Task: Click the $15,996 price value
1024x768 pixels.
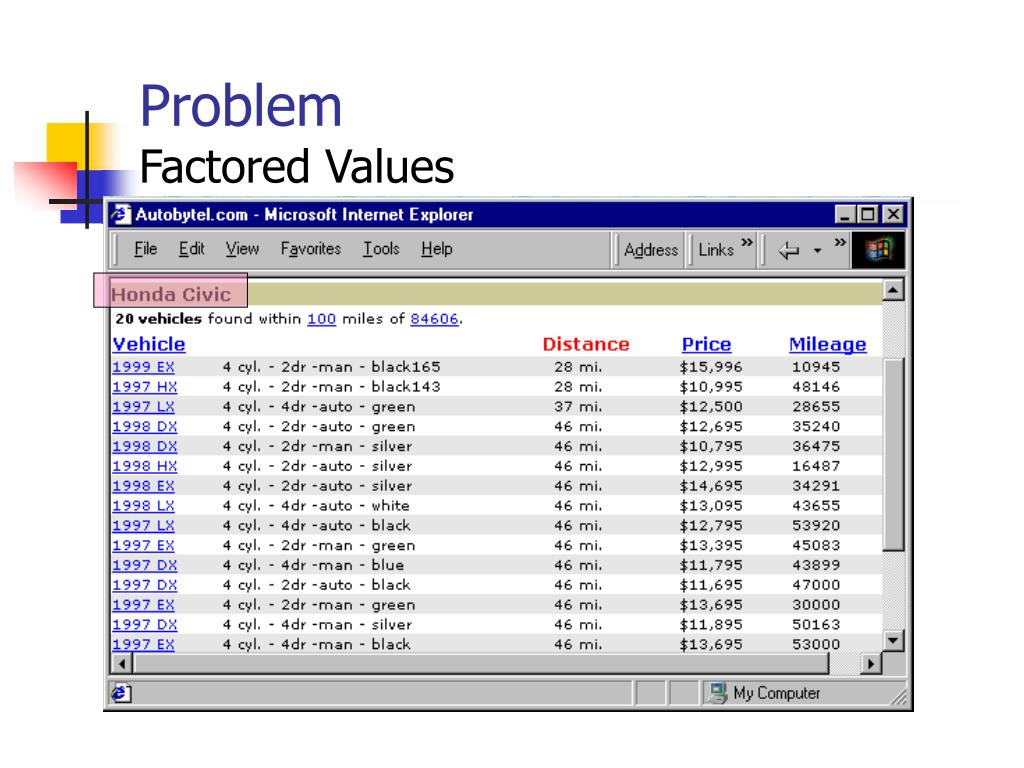Action: coord(711,367)
